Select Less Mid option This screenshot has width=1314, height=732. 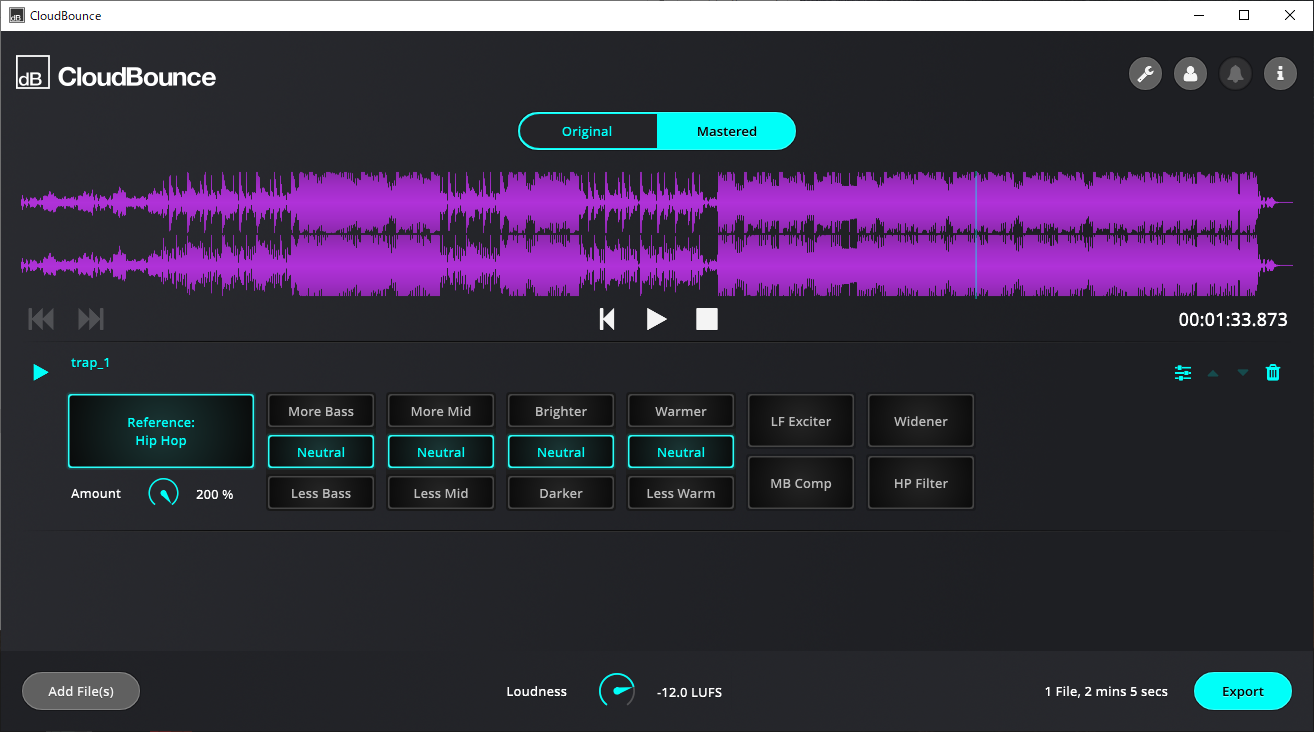[441, 493]
